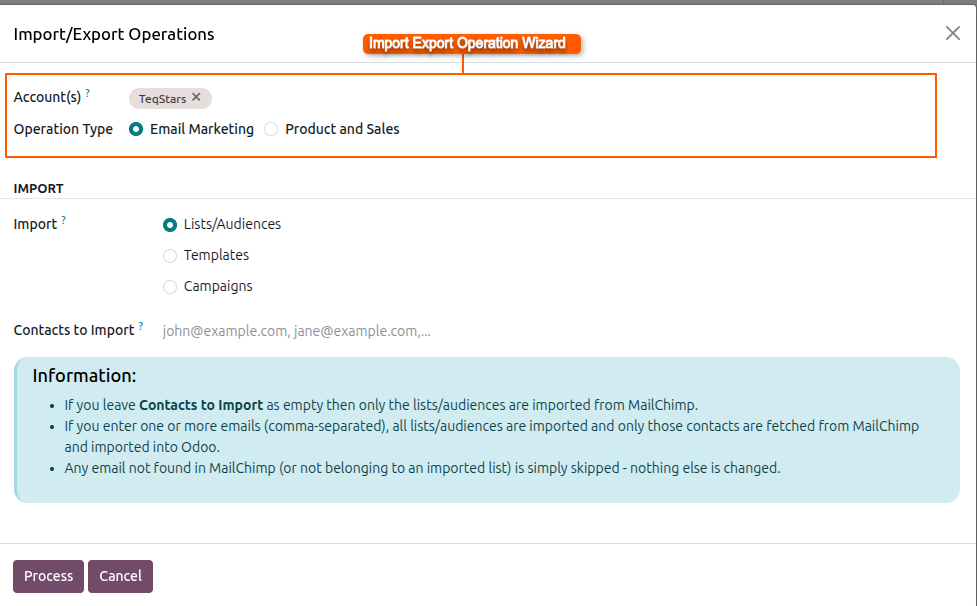Click the Cancel button

(120, 576)
